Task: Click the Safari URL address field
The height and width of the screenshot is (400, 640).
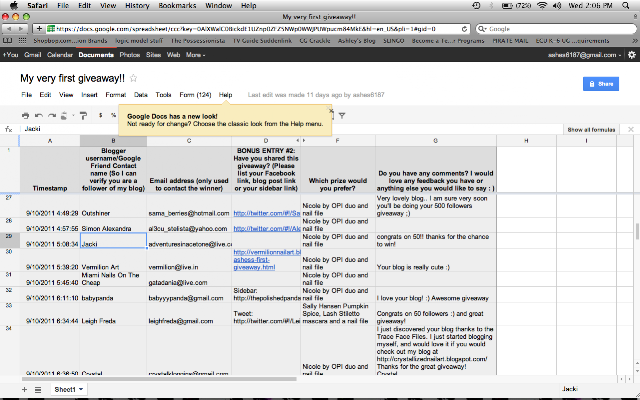Action: 257,29
